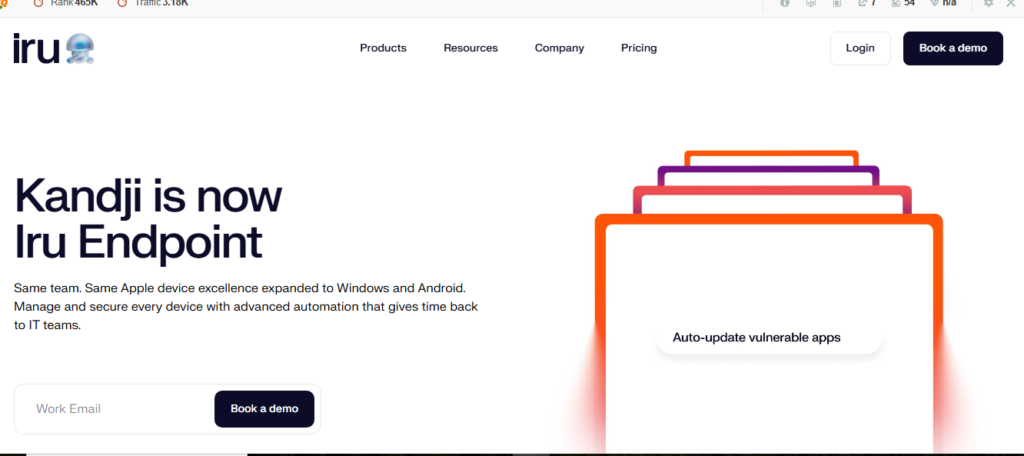Expand the Products navigation menu

pyautogui.click(x=383, y=48)
